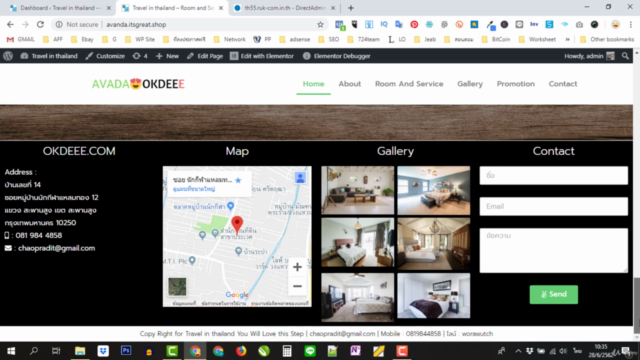Open Dropbox from the taskbar
Image resolution: width=640 pixels, height=360 pixels.
click(103, 351)
